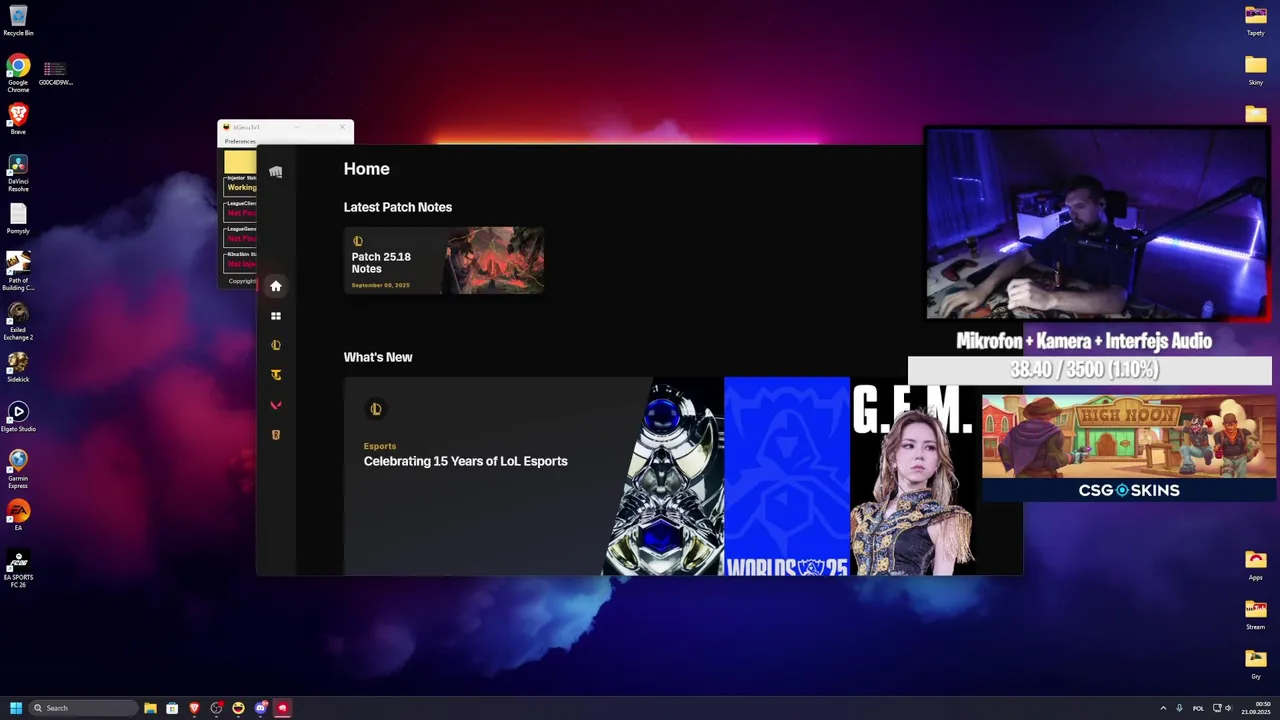Image resolution: width=1280 pixels, height=720 pixels.
Task: Open the Exiled Exchange 2 desktop shortcut
Action: coord(18,320)
